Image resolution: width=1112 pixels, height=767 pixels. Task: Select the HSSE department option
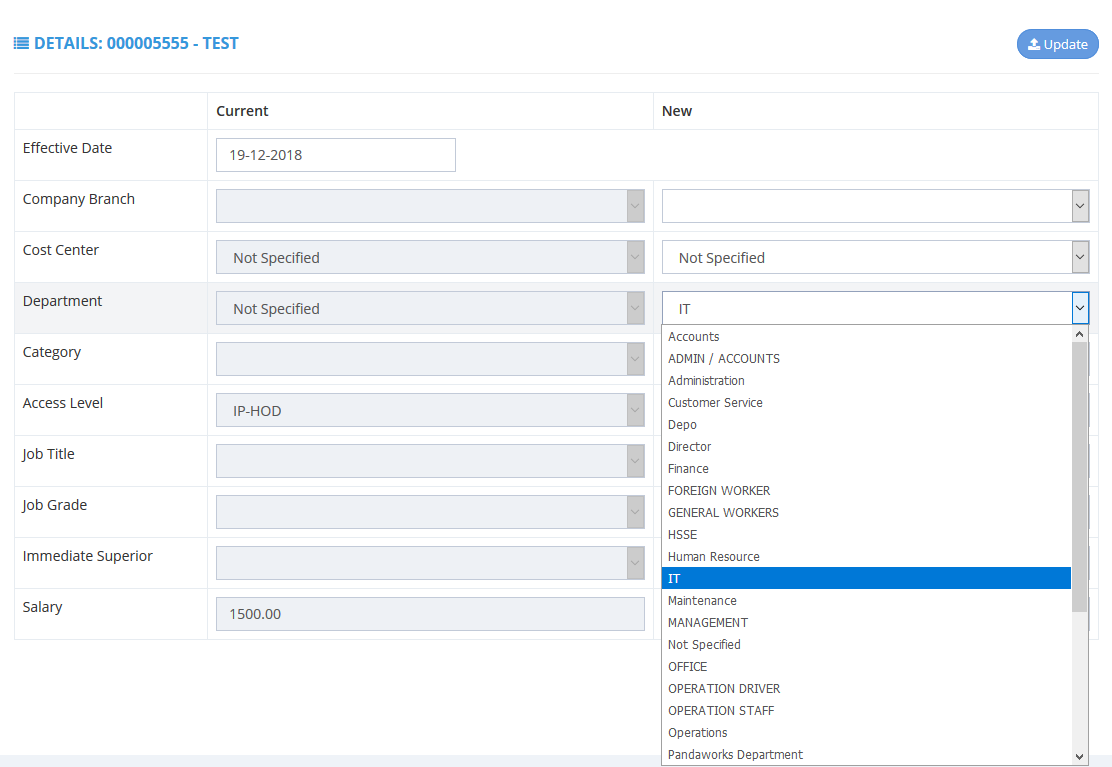coord(682,535)
